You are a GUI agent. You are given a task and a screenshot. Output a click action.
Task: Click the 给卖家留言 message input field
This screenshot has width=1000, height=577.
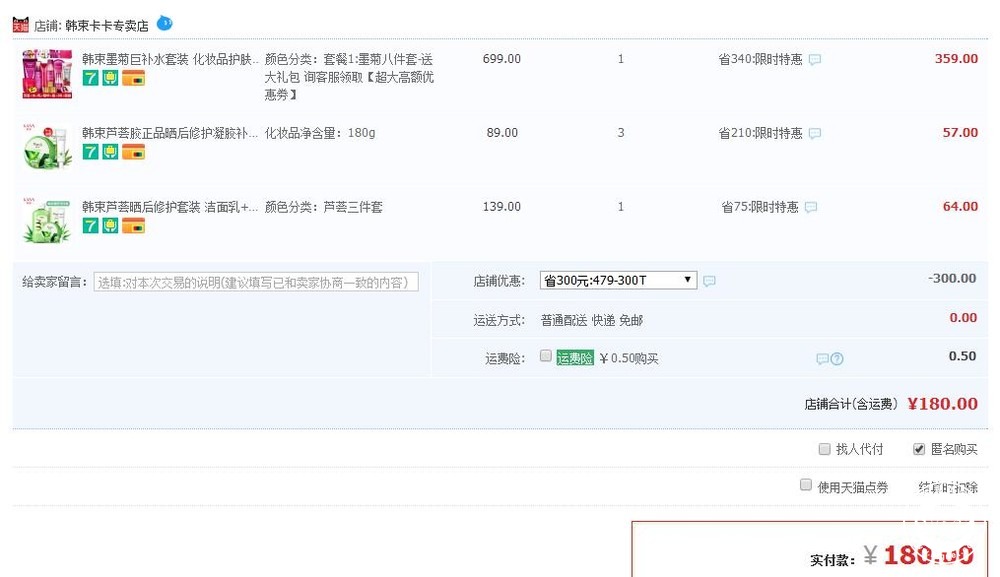tap(256, 282)
